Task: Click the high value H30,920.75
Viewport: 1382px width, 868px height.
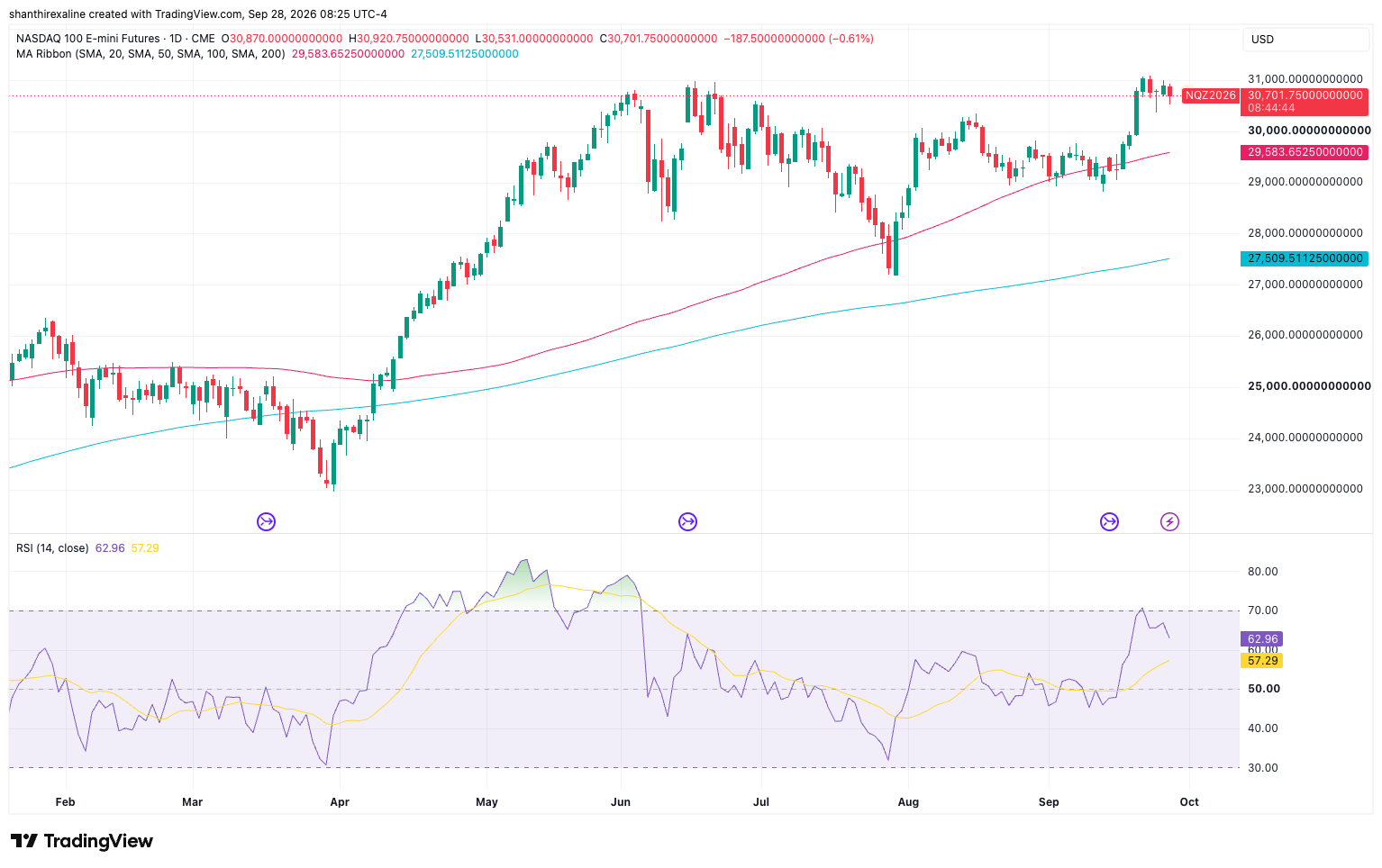Action: tap(409, 39)
